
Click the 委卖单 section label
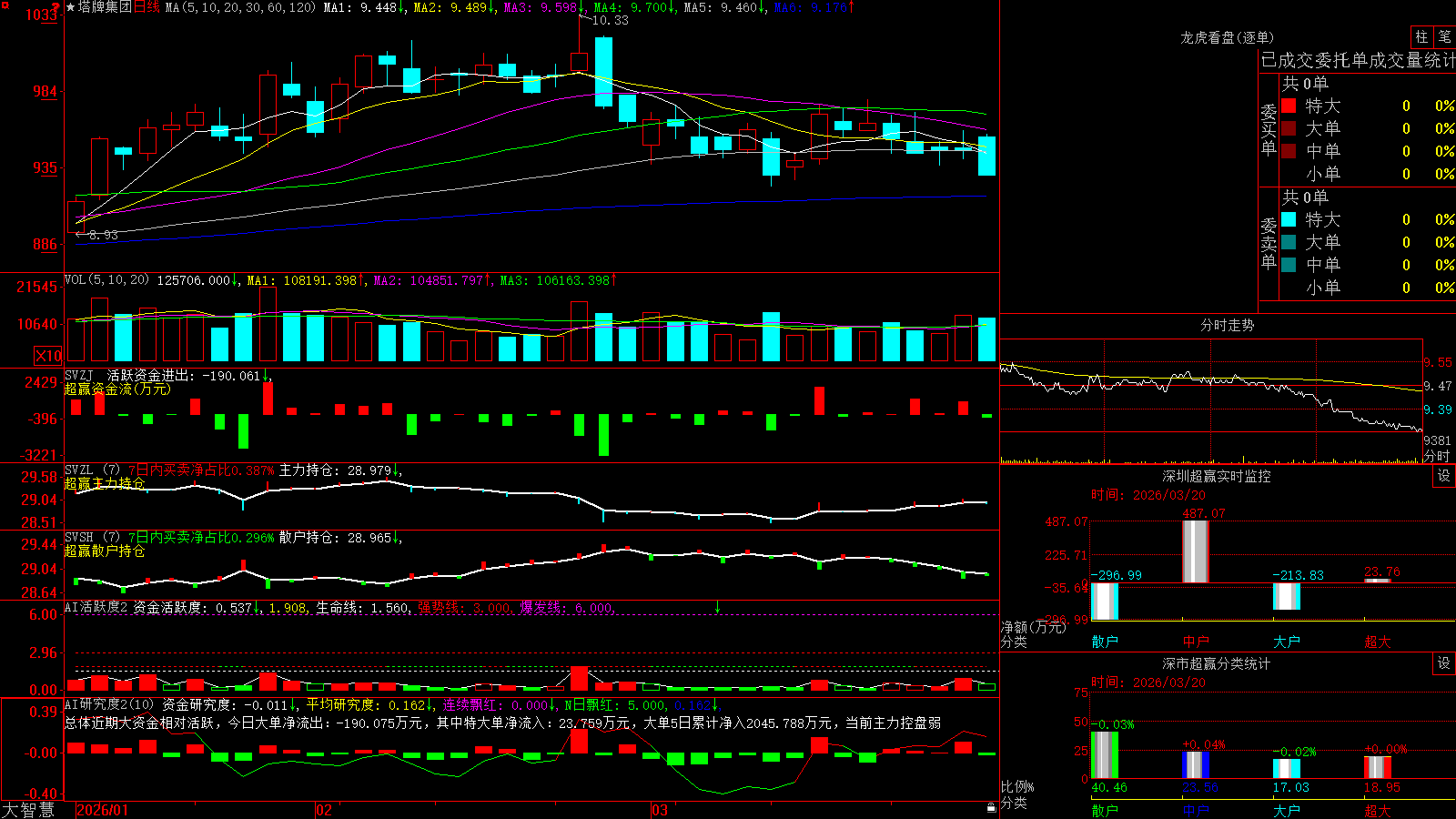[x=1269, y=243]
